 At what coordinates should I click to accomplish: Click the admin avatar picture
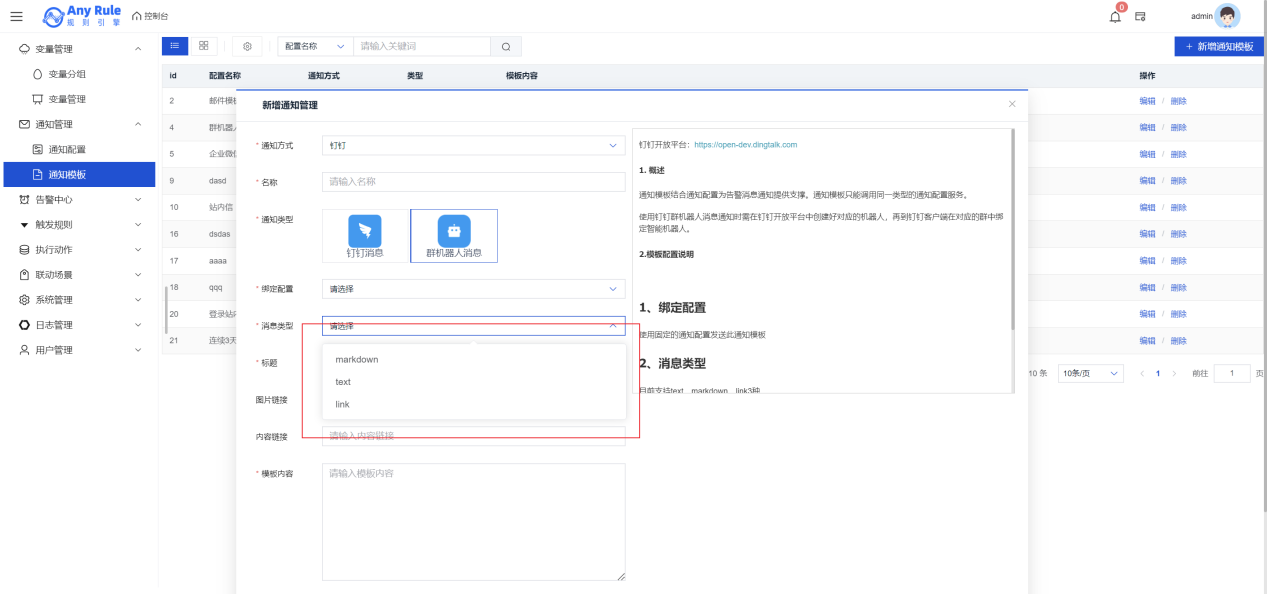click(1227, 16)
